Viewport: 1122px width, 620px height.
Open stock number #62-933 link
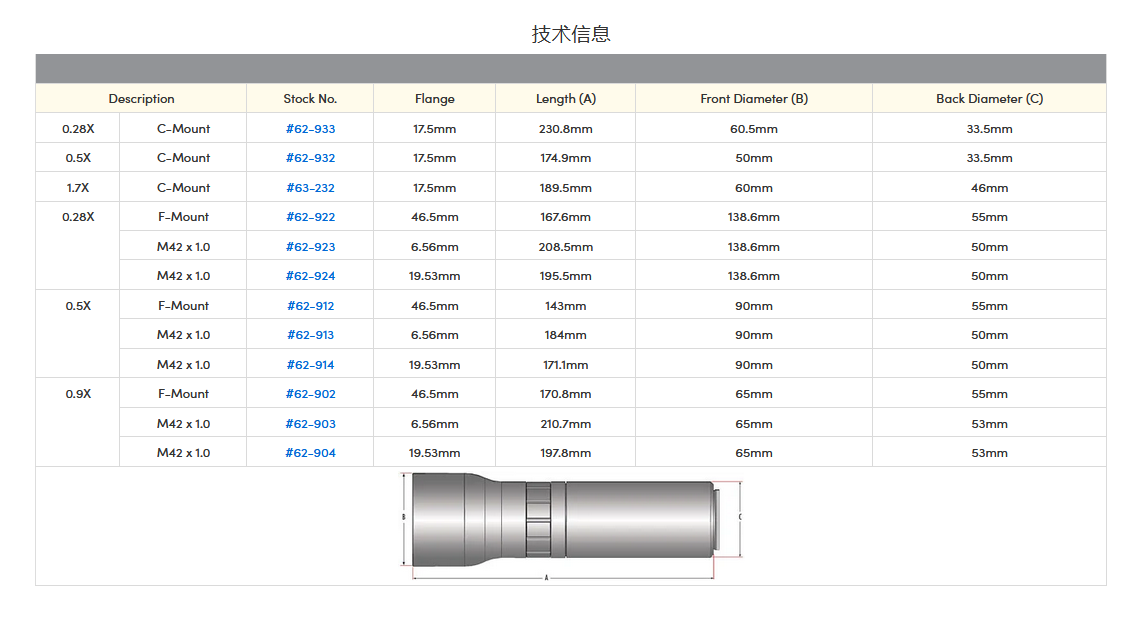click(311, 129)
